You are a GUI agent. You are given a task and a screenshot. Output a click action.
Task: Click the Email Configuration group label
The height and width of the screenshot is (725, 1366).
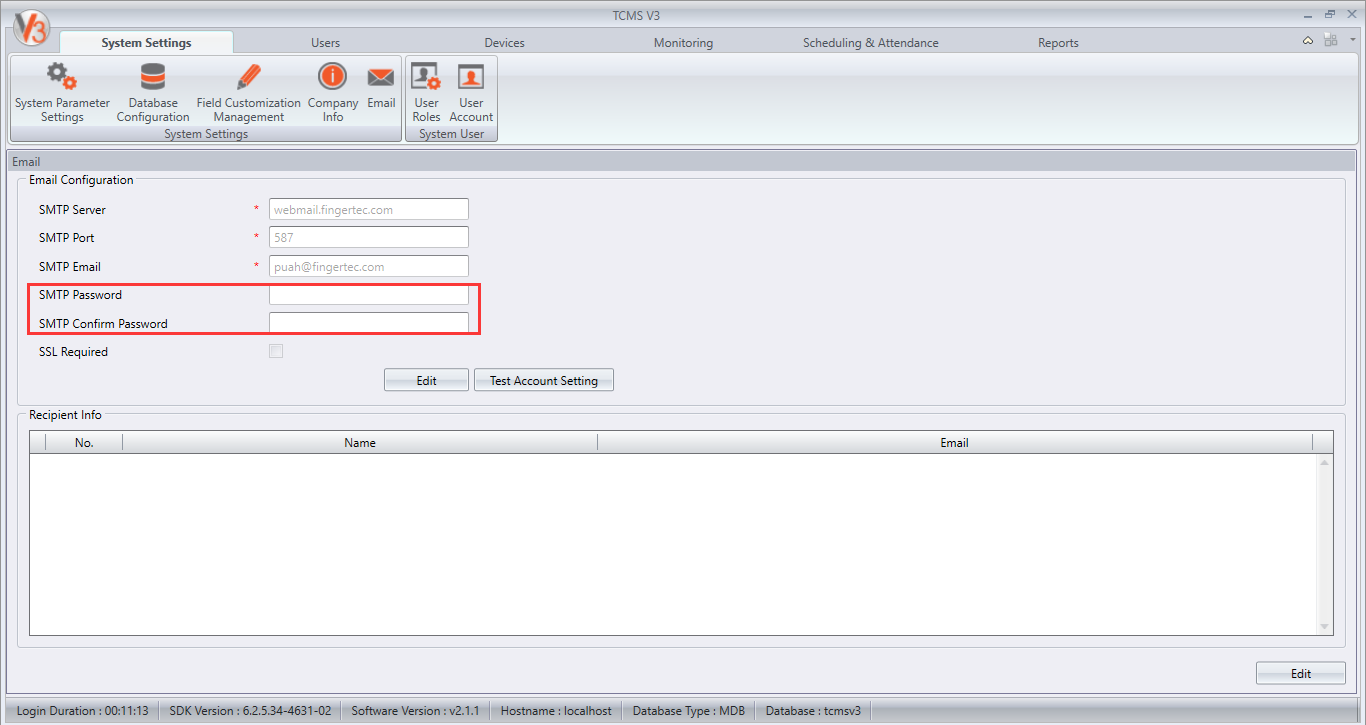click(81, 180)
